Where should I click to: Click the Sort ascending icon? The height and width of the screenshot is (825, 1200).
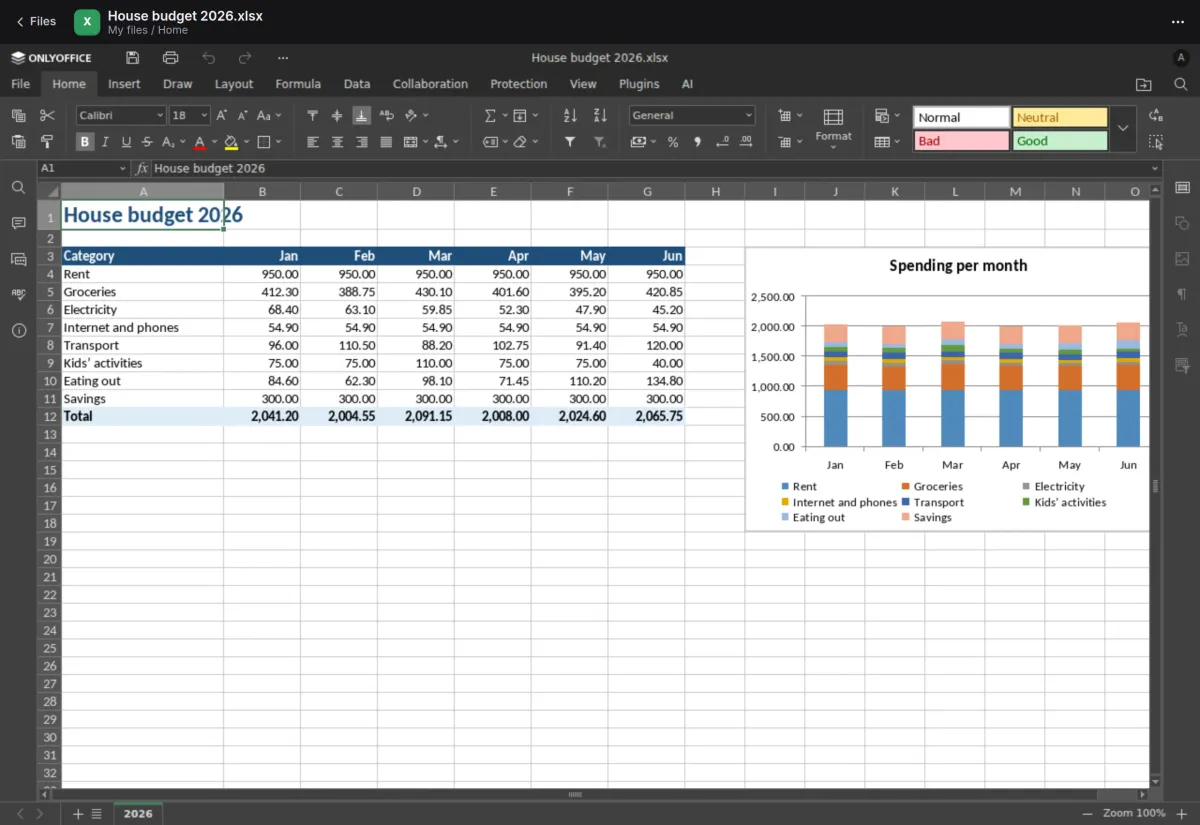point(570,116)
